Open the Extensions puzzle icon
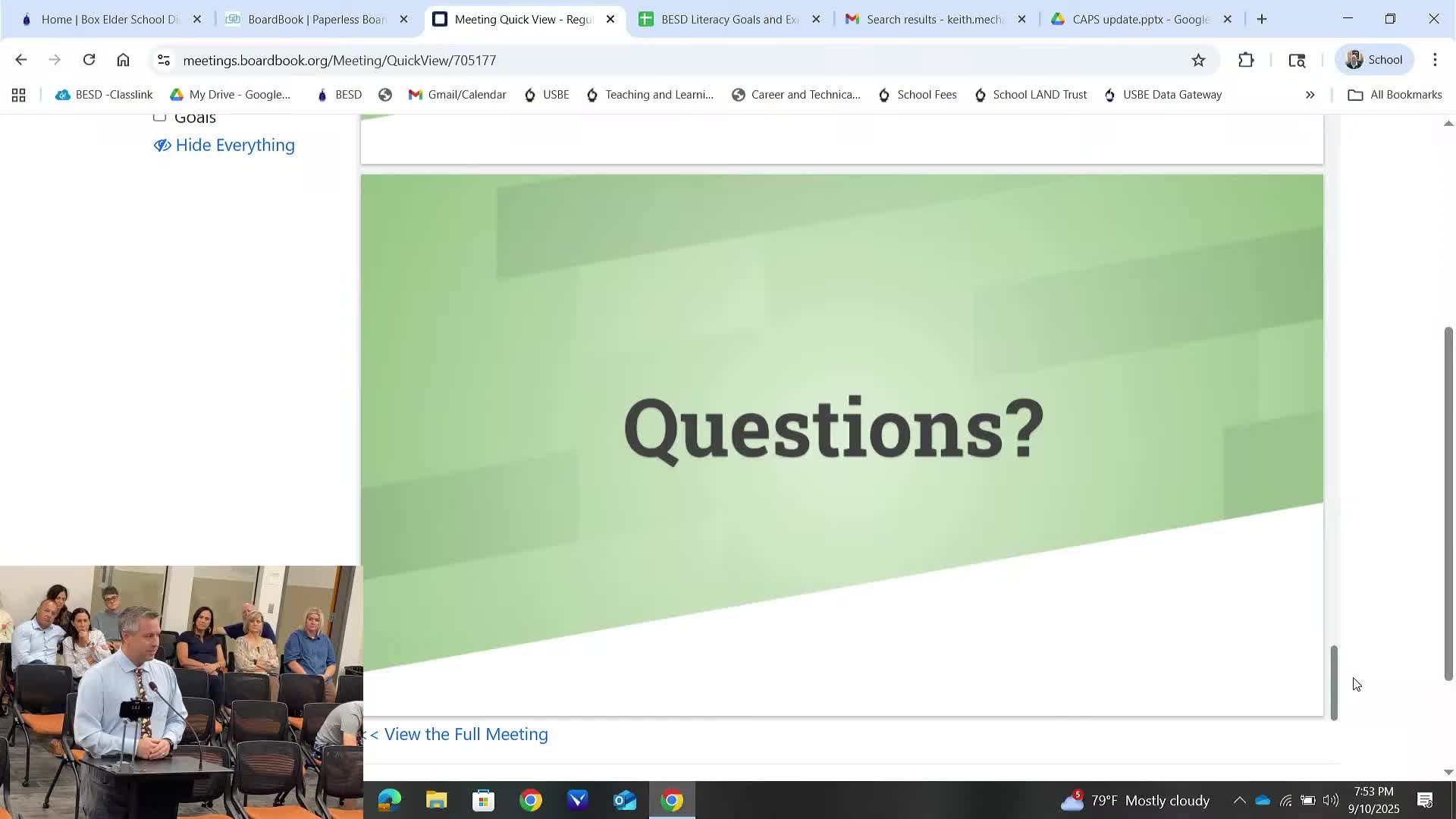The height and width of the screenshot is (819, 1456). [1246, 60]
